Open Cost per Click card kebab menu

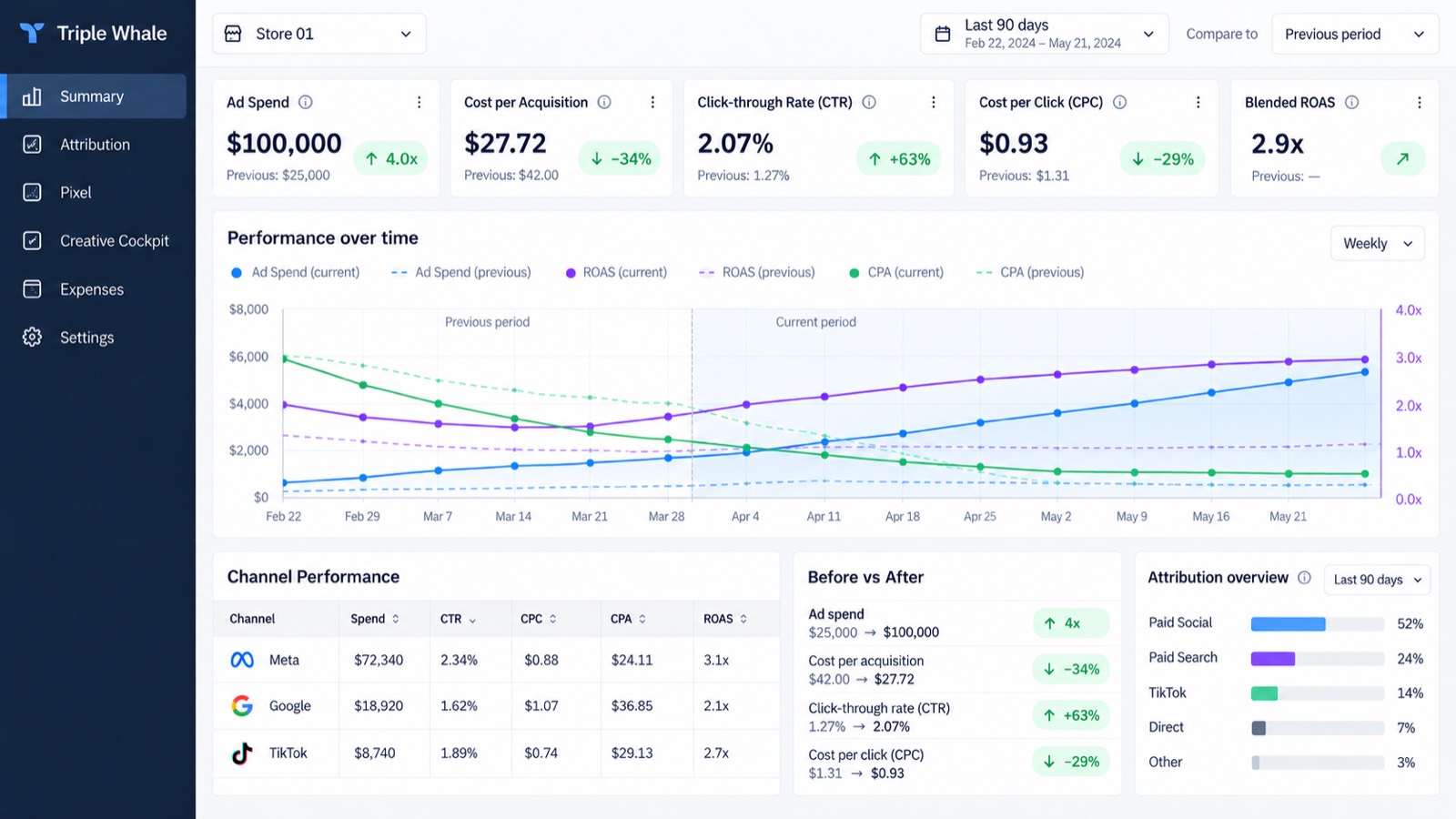click(x=1198, y=103)
